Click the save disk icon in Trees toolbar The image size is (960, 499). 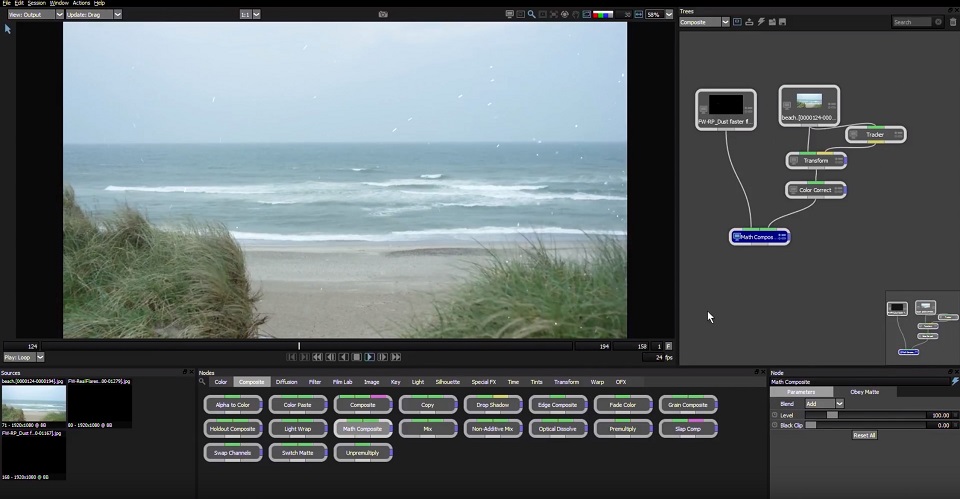(782, 22)
